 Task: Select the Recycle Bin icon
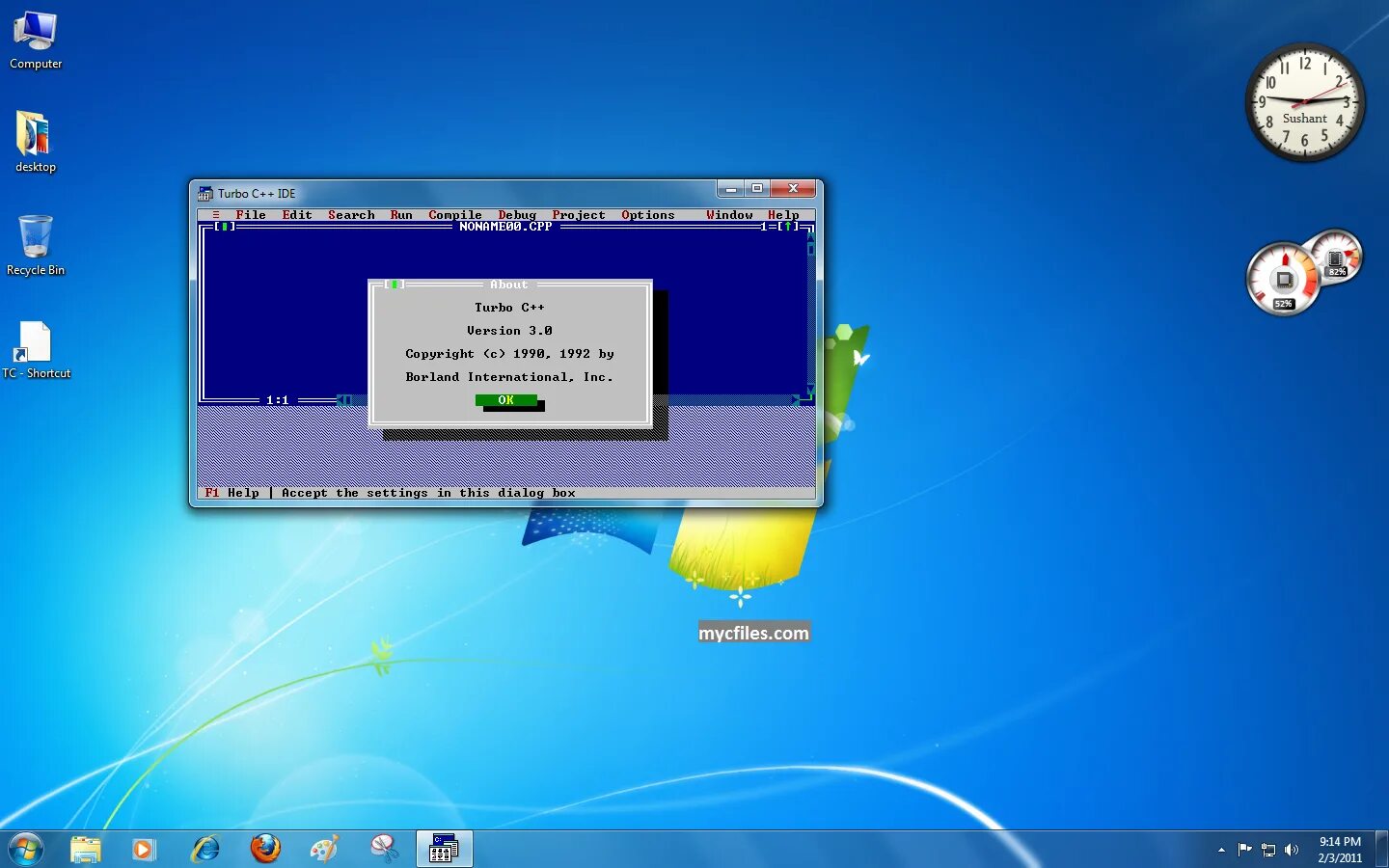[36, 245]
